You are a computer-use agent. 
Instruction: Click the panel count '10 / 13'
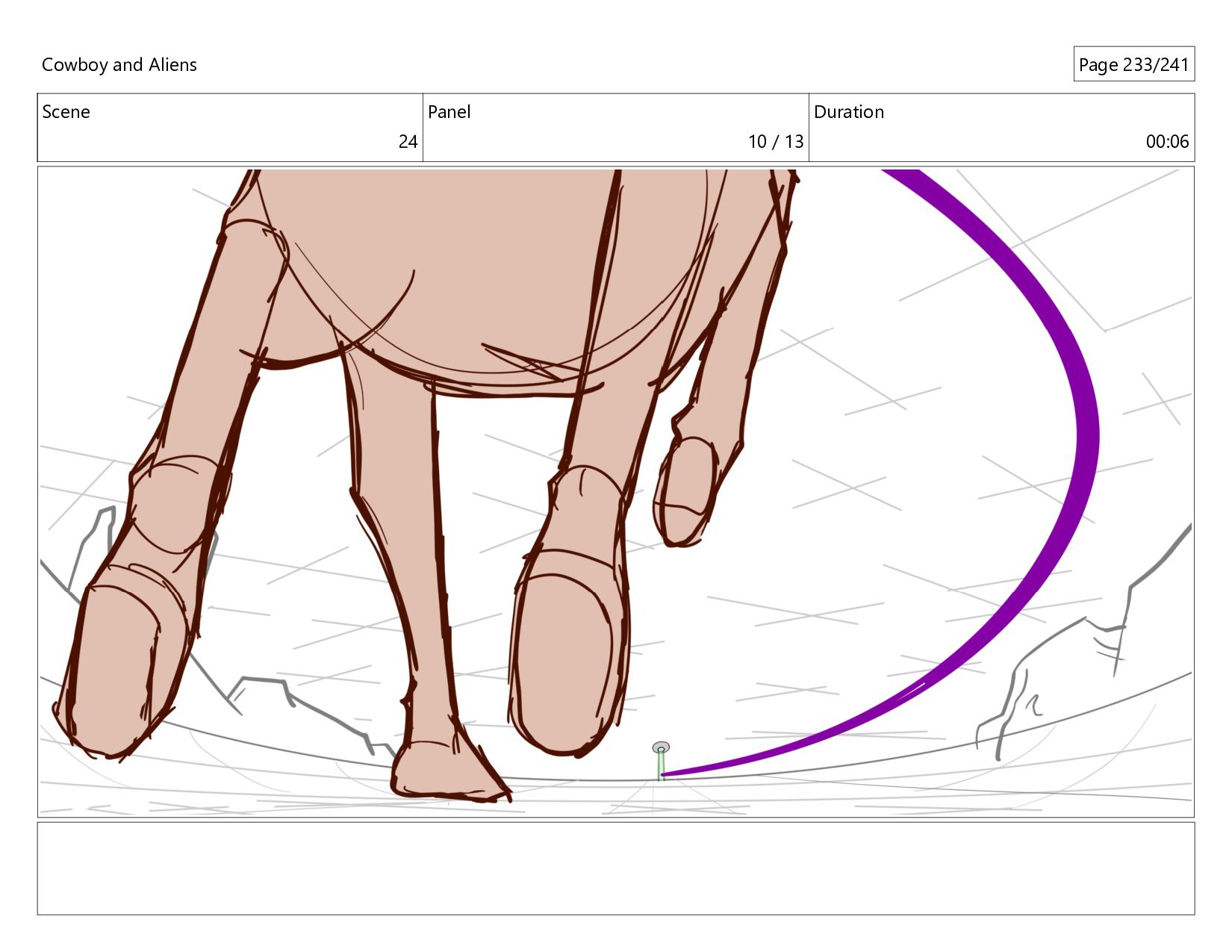(x=776, y=142)
